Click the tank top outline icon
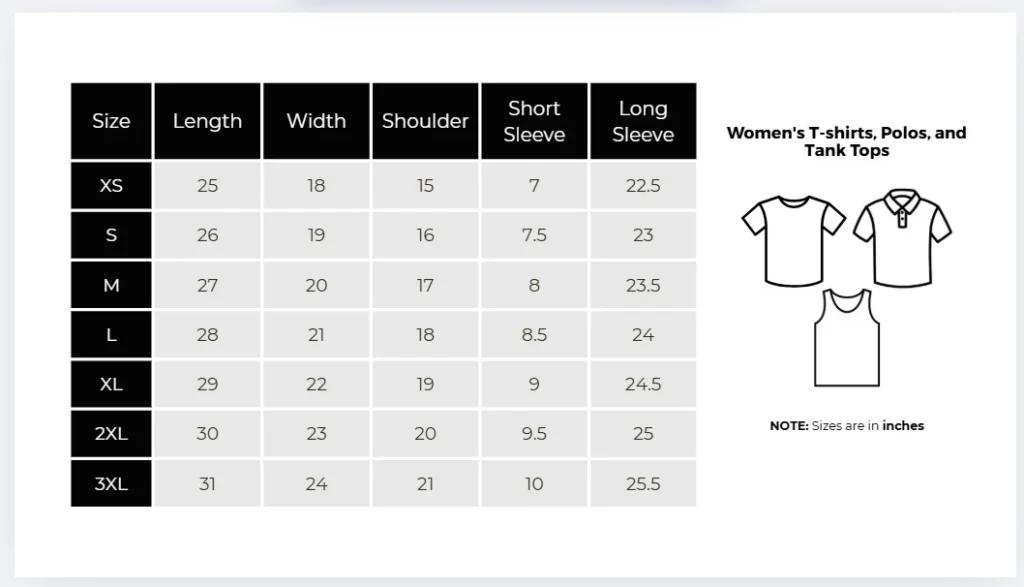Viewport: 1024px width, 587px height. (x=846, y=338)
